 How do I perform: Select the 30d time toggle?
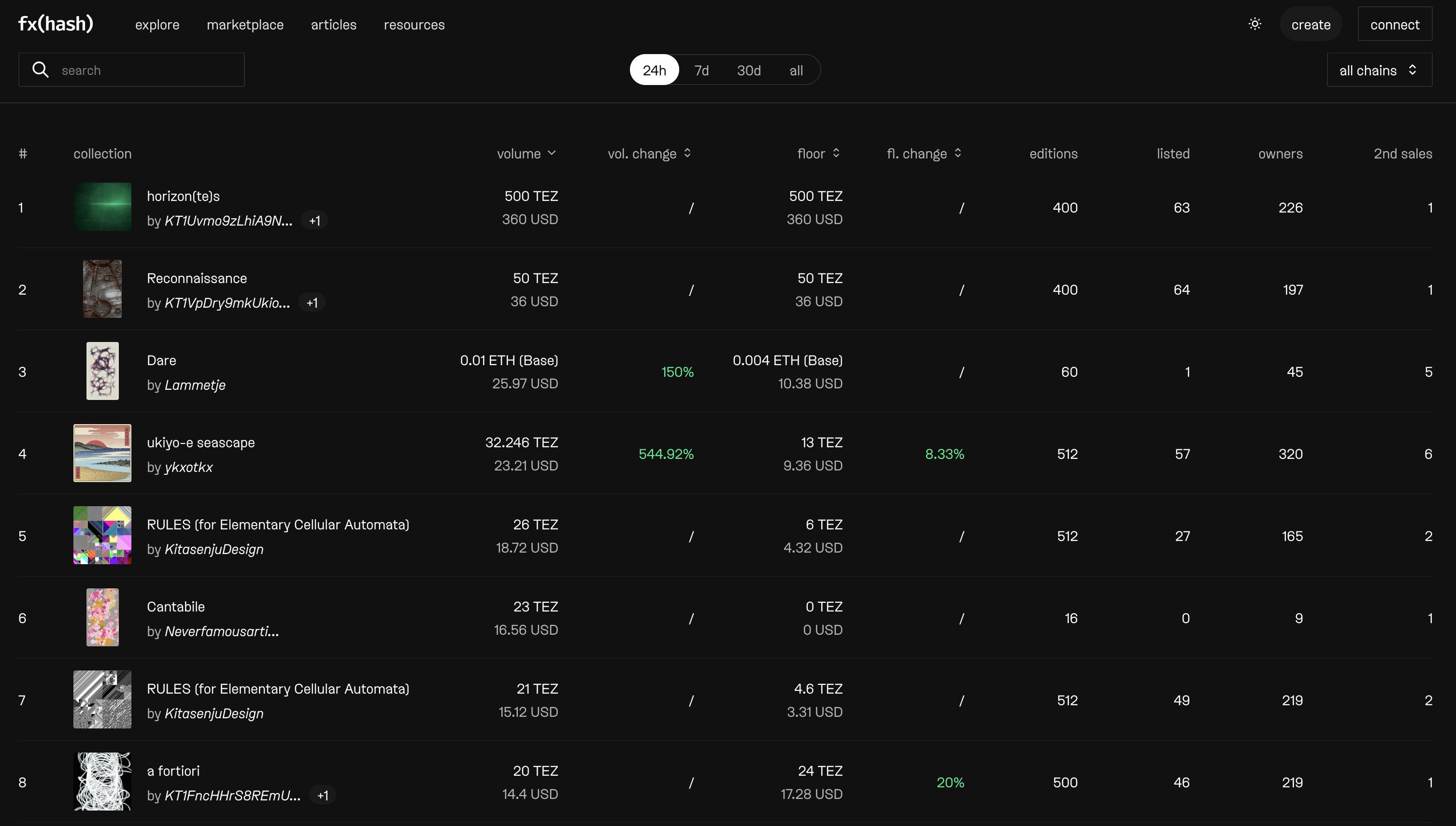748,69
